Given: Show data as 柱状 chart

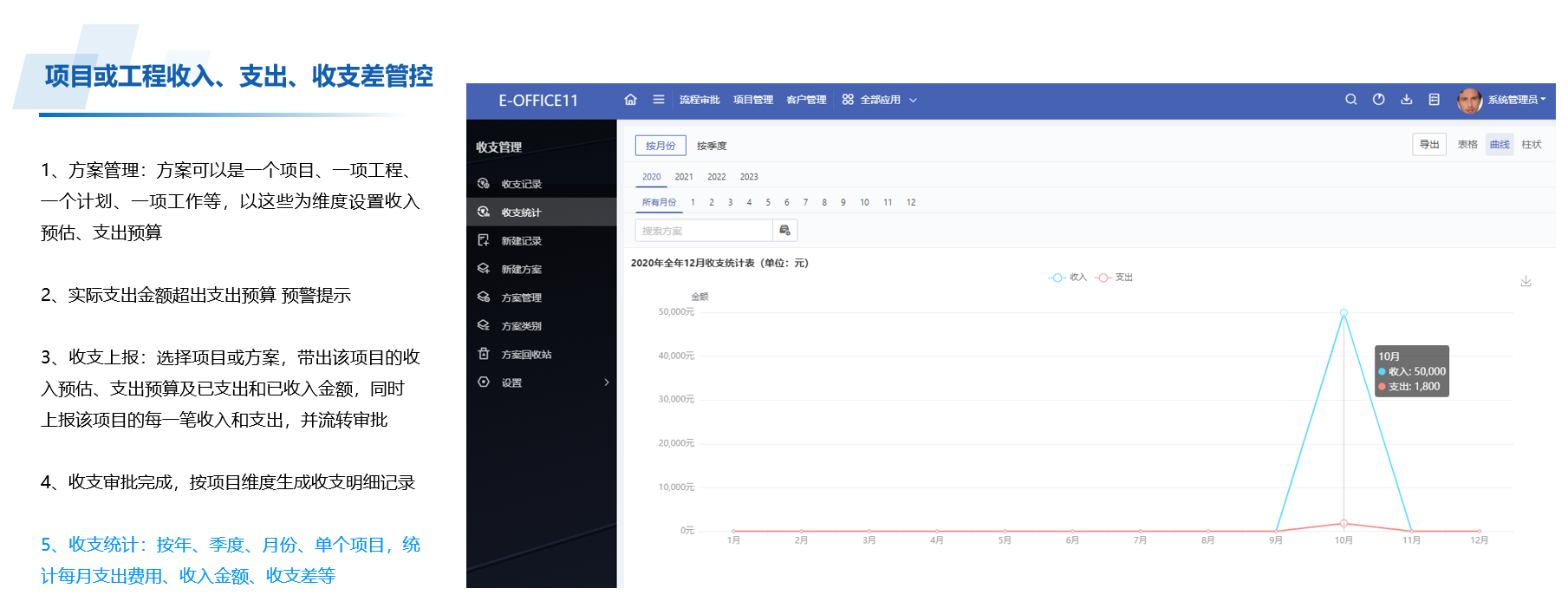Looking at the screenshot, I should [1532, 145].
